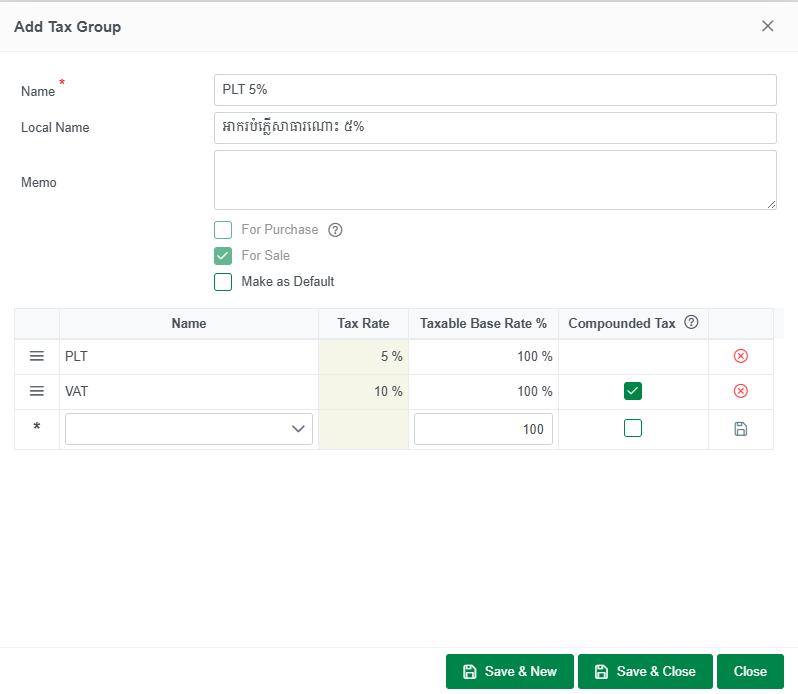Viewport: 798px width, 694px height.
Task: Click the Name input field containing PLT 5%
Action: pos(495,90)
